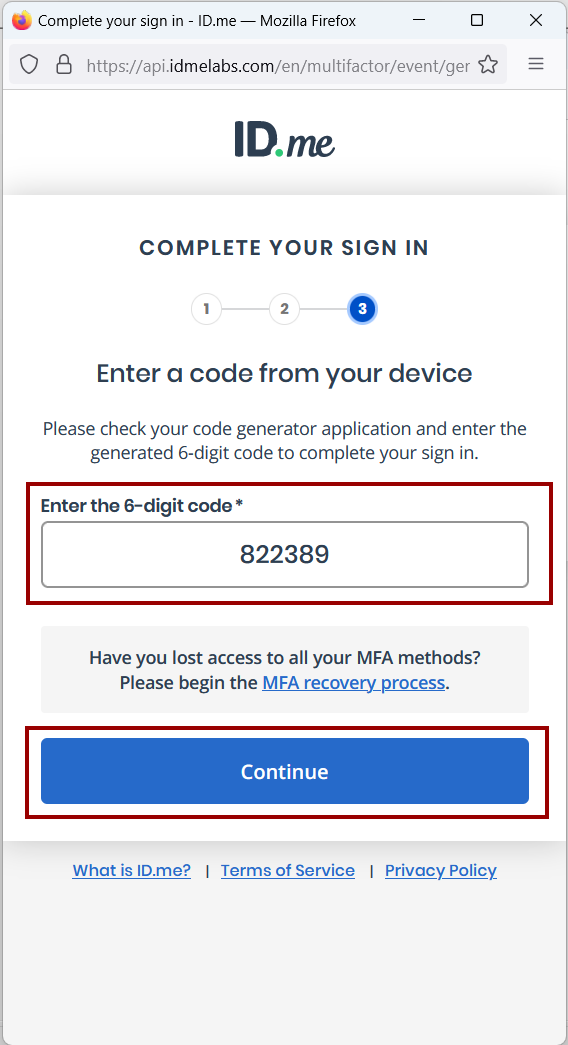Open the Terms of Service link

288,870
